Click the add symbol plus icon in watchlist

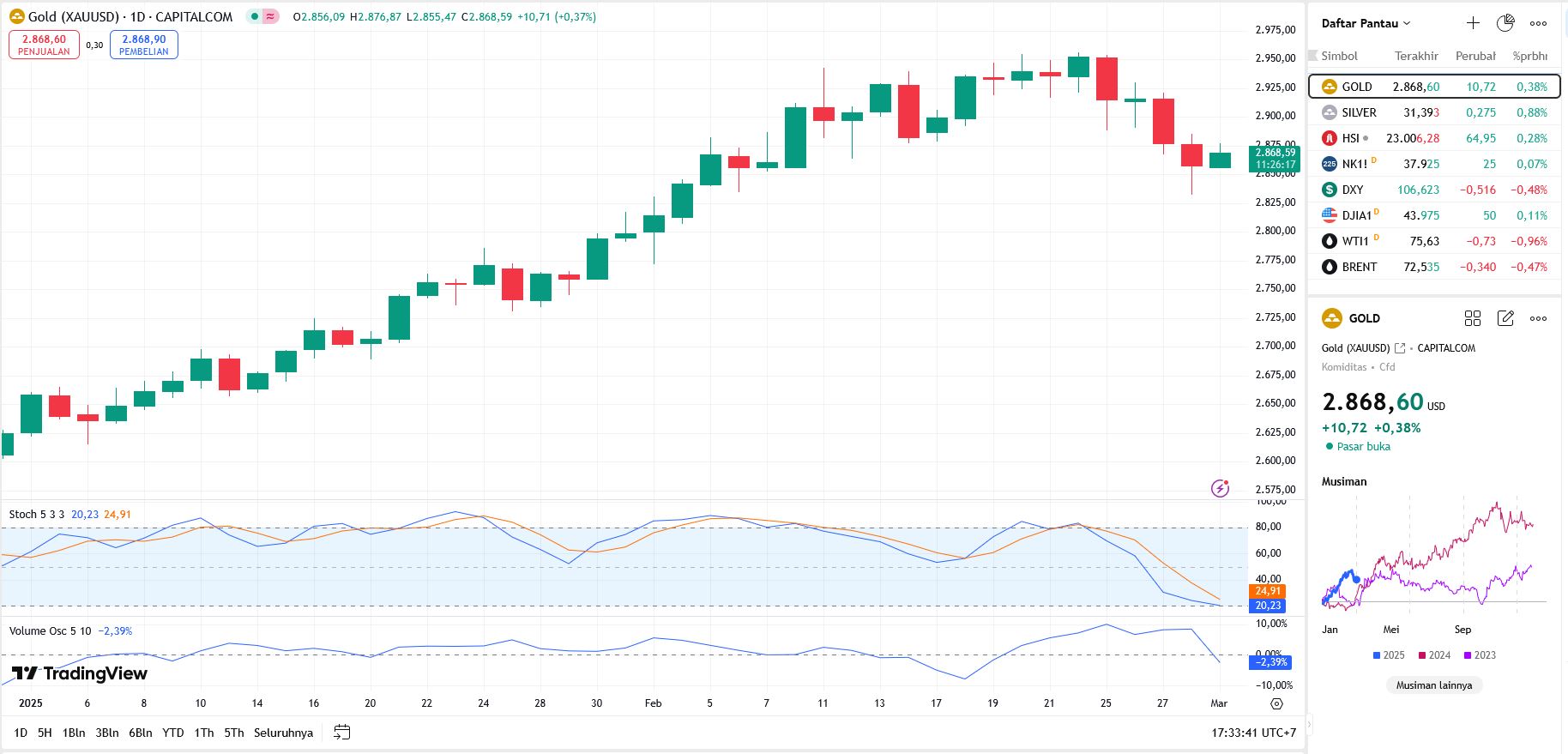(1473, 23)
